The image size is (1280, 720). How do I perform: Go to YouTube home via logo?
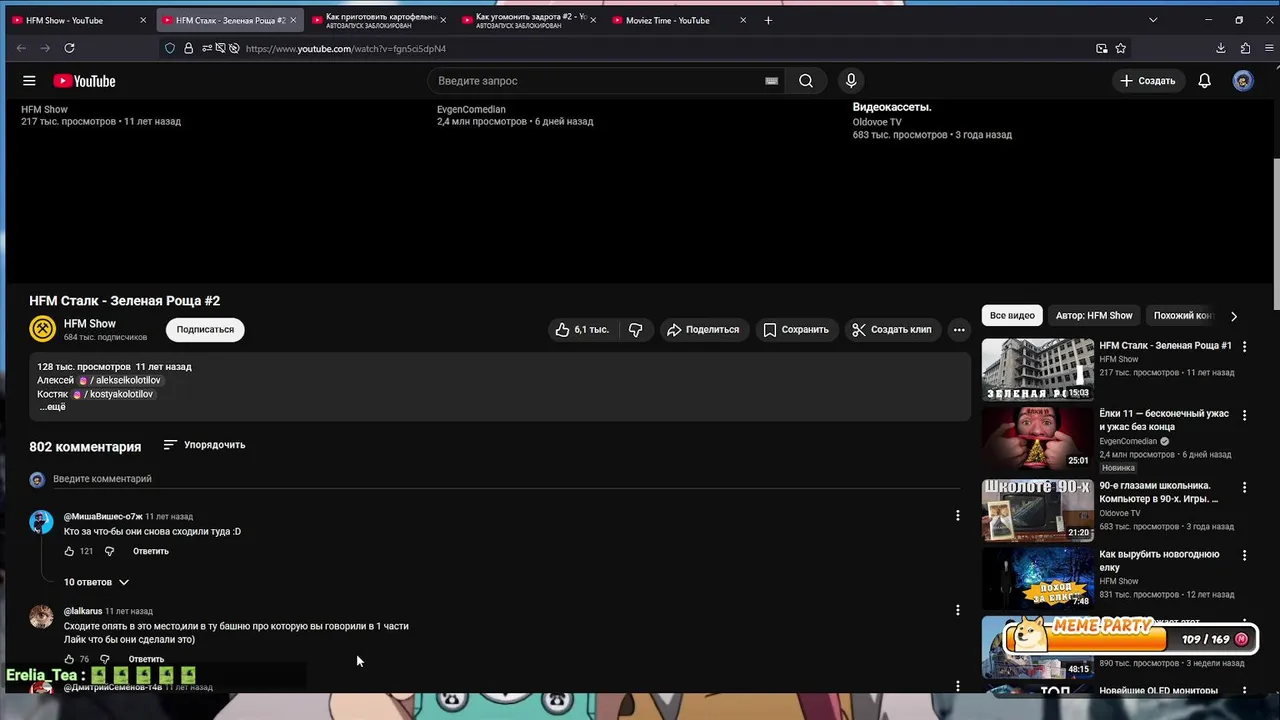click(84, 81)
